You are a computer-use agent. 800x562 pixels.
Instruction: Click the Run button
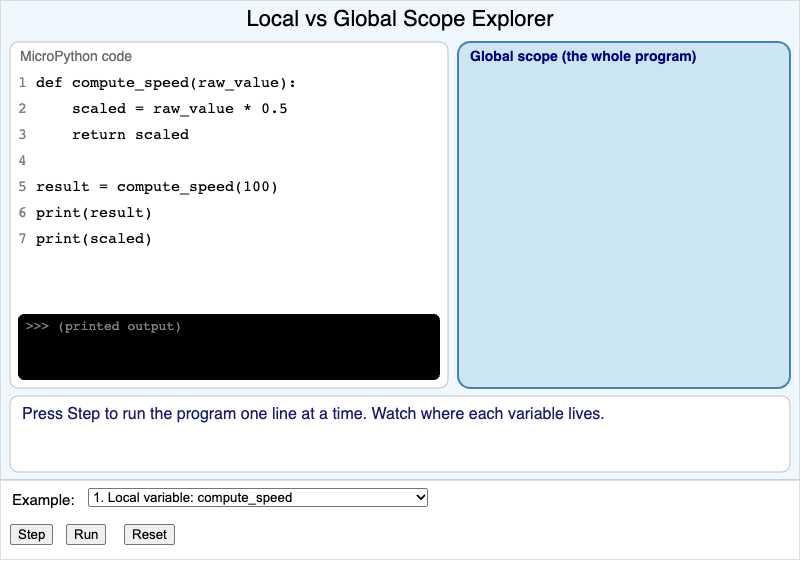(x=86, y=534)
